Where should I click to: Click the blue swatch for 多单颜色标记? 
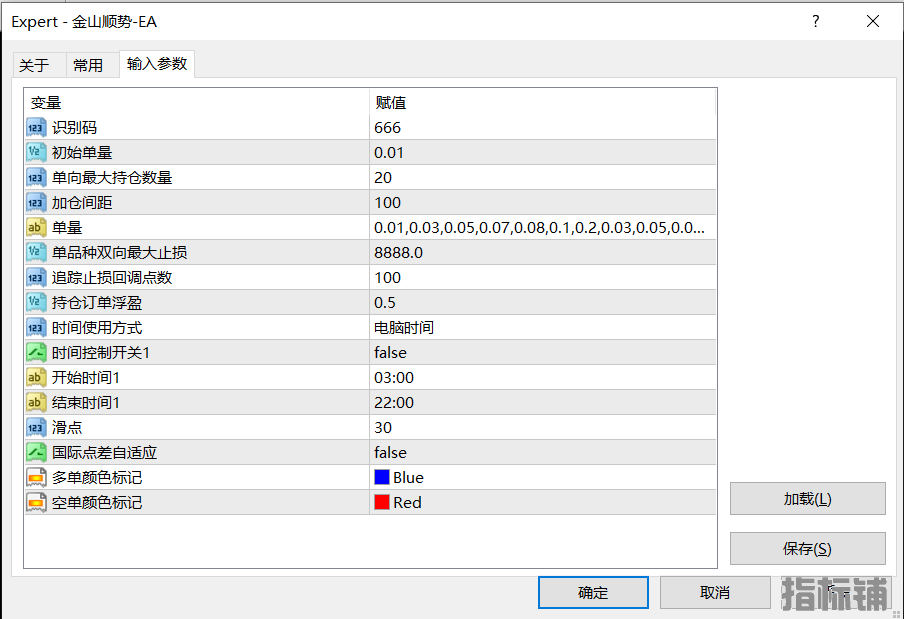[382, 477]
